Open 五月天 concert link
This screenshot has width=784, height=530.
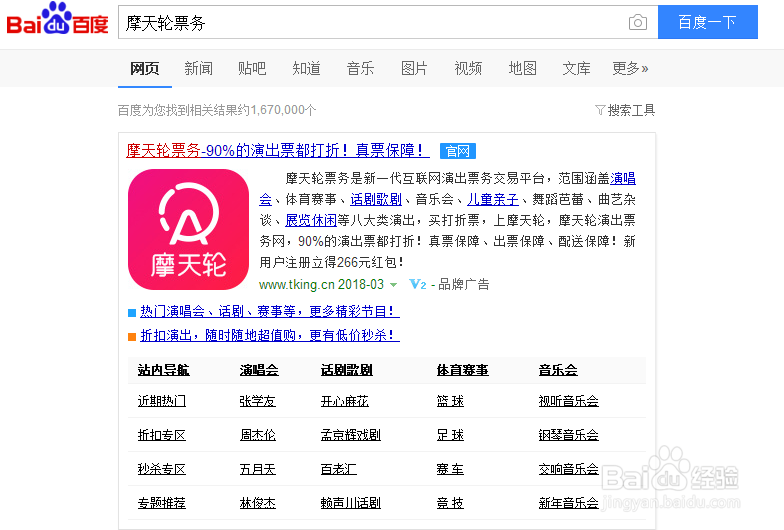[258, 469]
